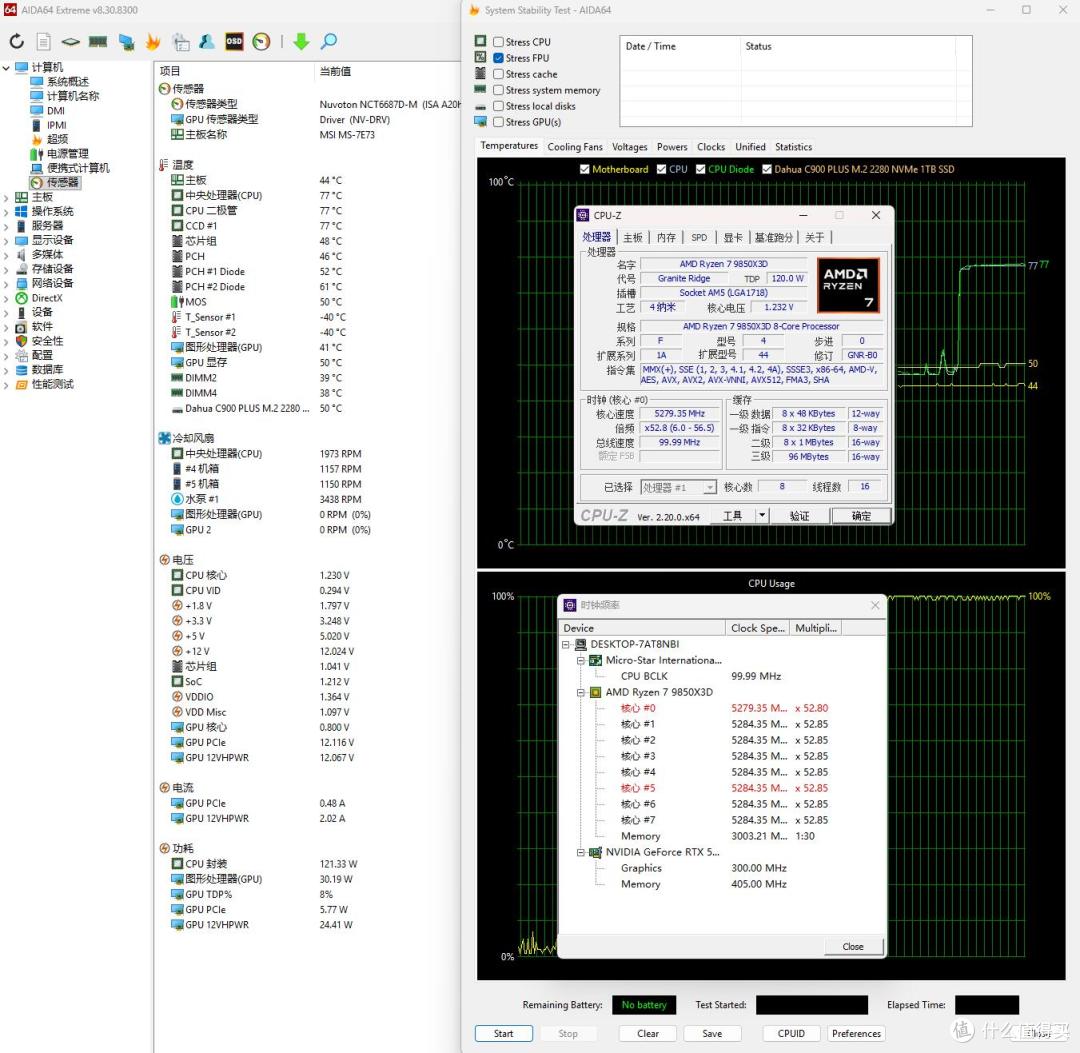Open the 内存 tab in CPU-Z
1080x1053 pixels.
tap(666, 237)
